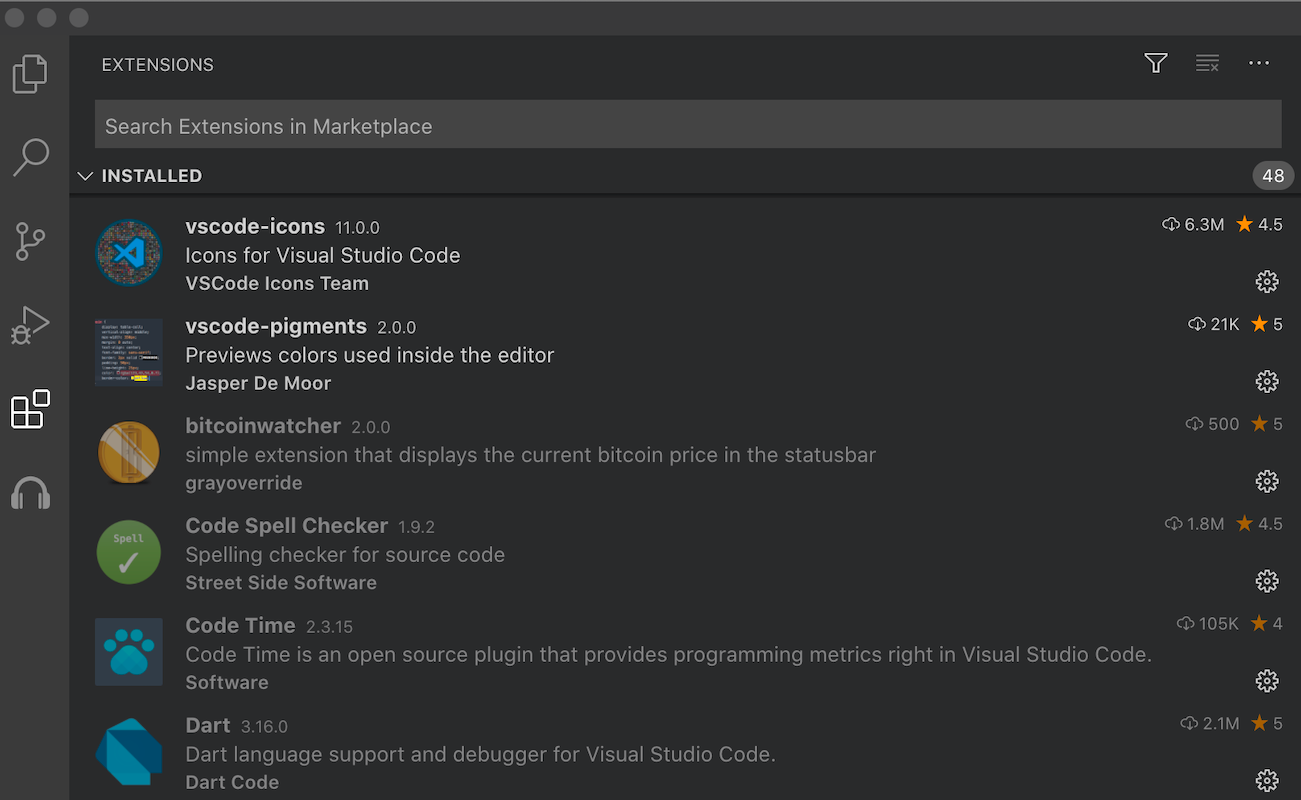The height and width of the screenshot is (800, 1301).
Task: Open the Views and More Actions menu
Action: (x=1258, y=63)
